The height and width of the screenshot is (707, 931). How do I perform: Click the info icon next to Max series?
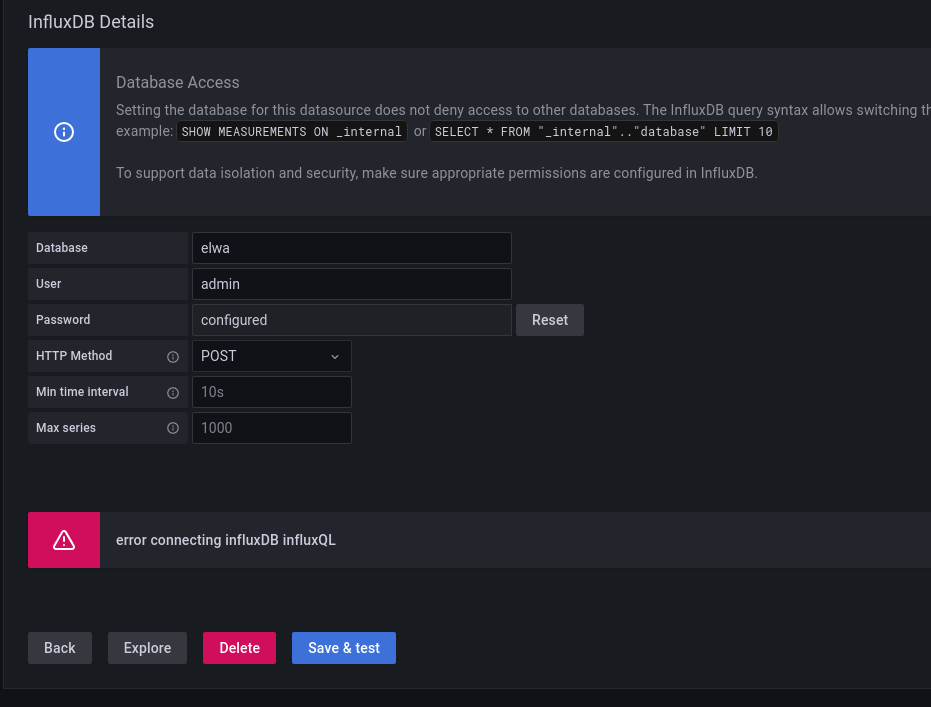pos(173,428)
